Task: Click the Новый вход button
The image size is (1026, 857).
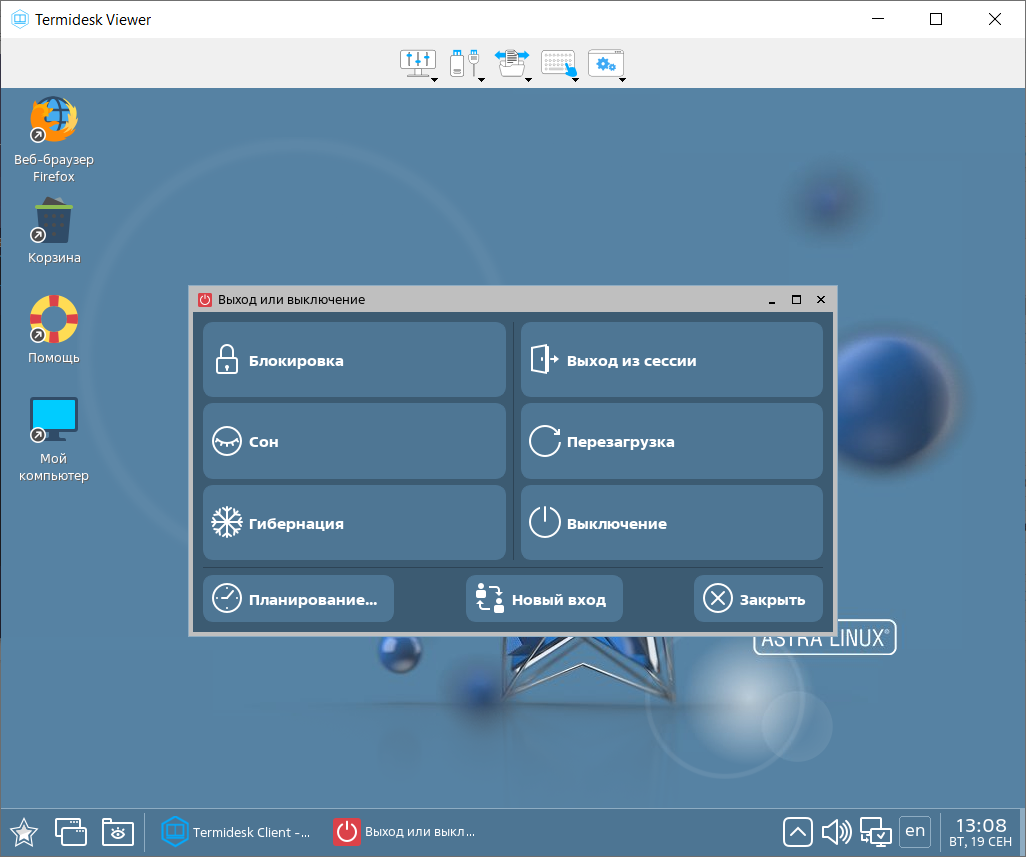Action: coord(544,599)
